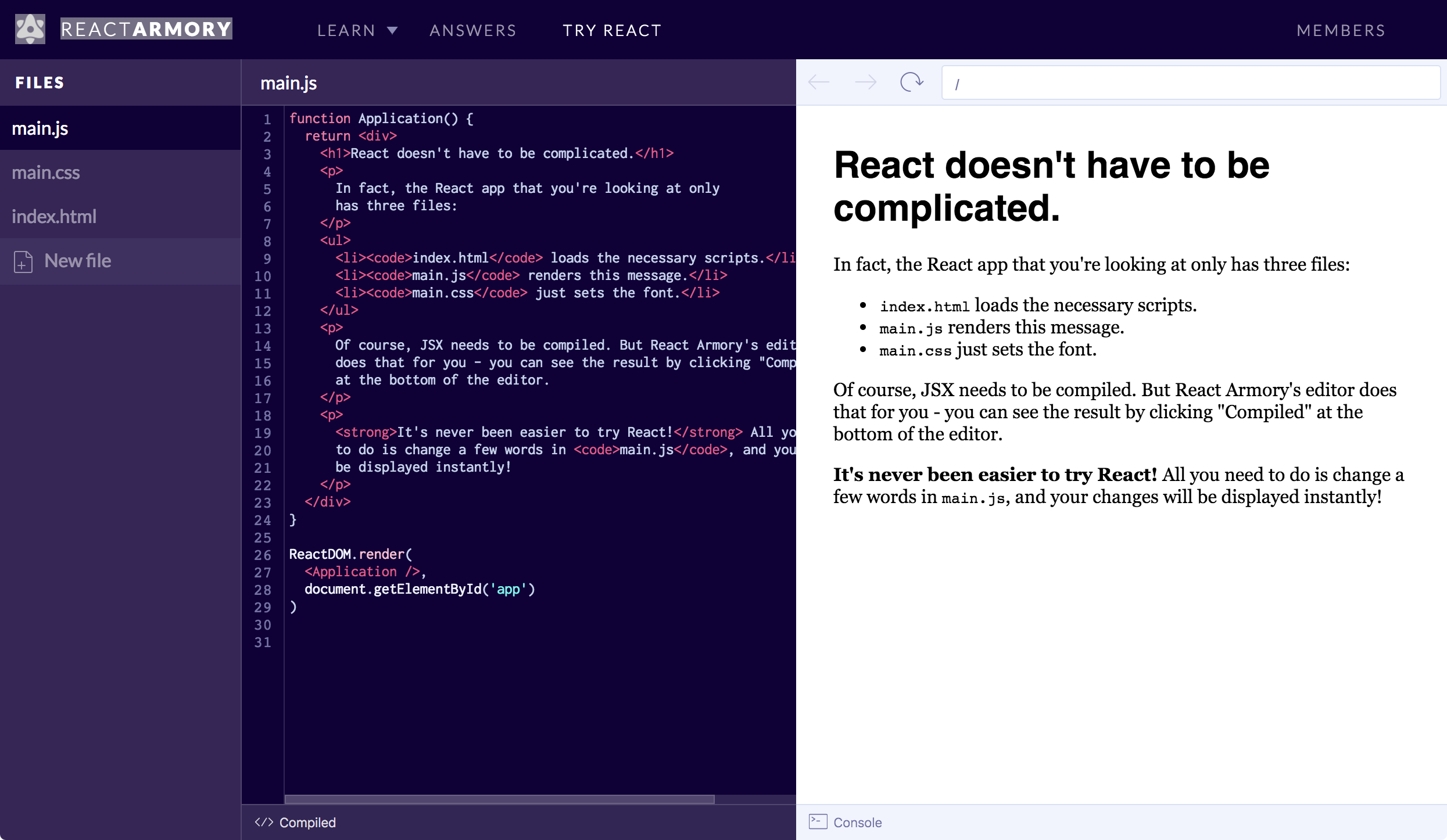Select main.js in the Files sidebar

[x=40, y=127]
